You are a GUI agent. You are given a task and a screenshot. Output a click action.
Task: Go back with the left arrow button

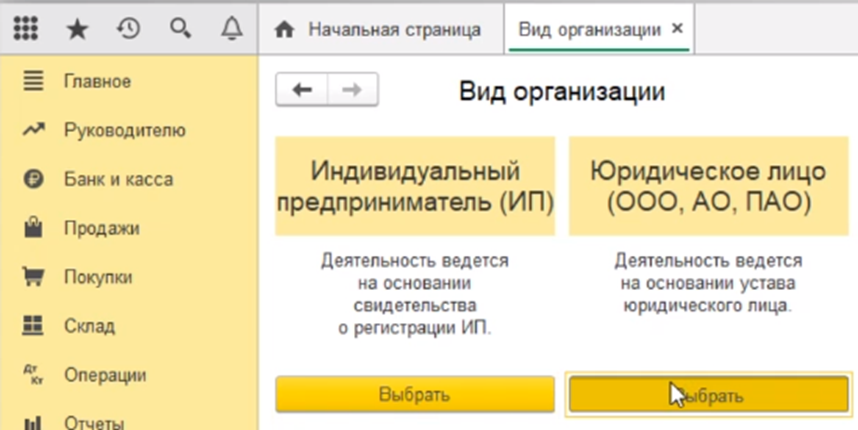(301, 90)
